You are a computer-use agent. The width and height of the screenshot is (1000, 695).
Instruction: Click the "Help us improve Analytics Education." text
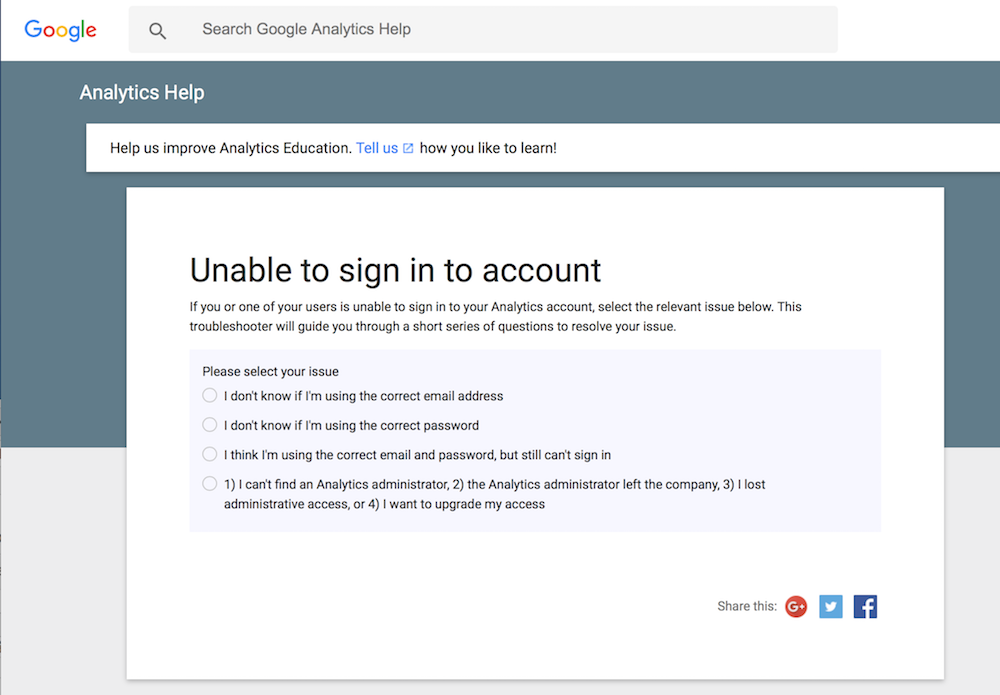click(231, 148)
